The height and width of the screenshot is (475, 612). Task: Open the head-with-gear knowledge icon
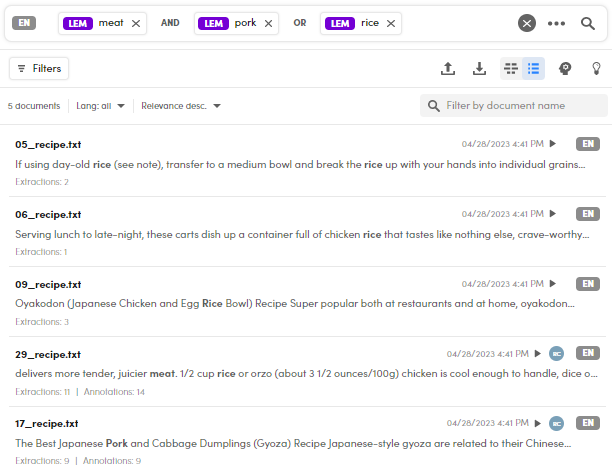pyautogui.click(x=565, y=68)
